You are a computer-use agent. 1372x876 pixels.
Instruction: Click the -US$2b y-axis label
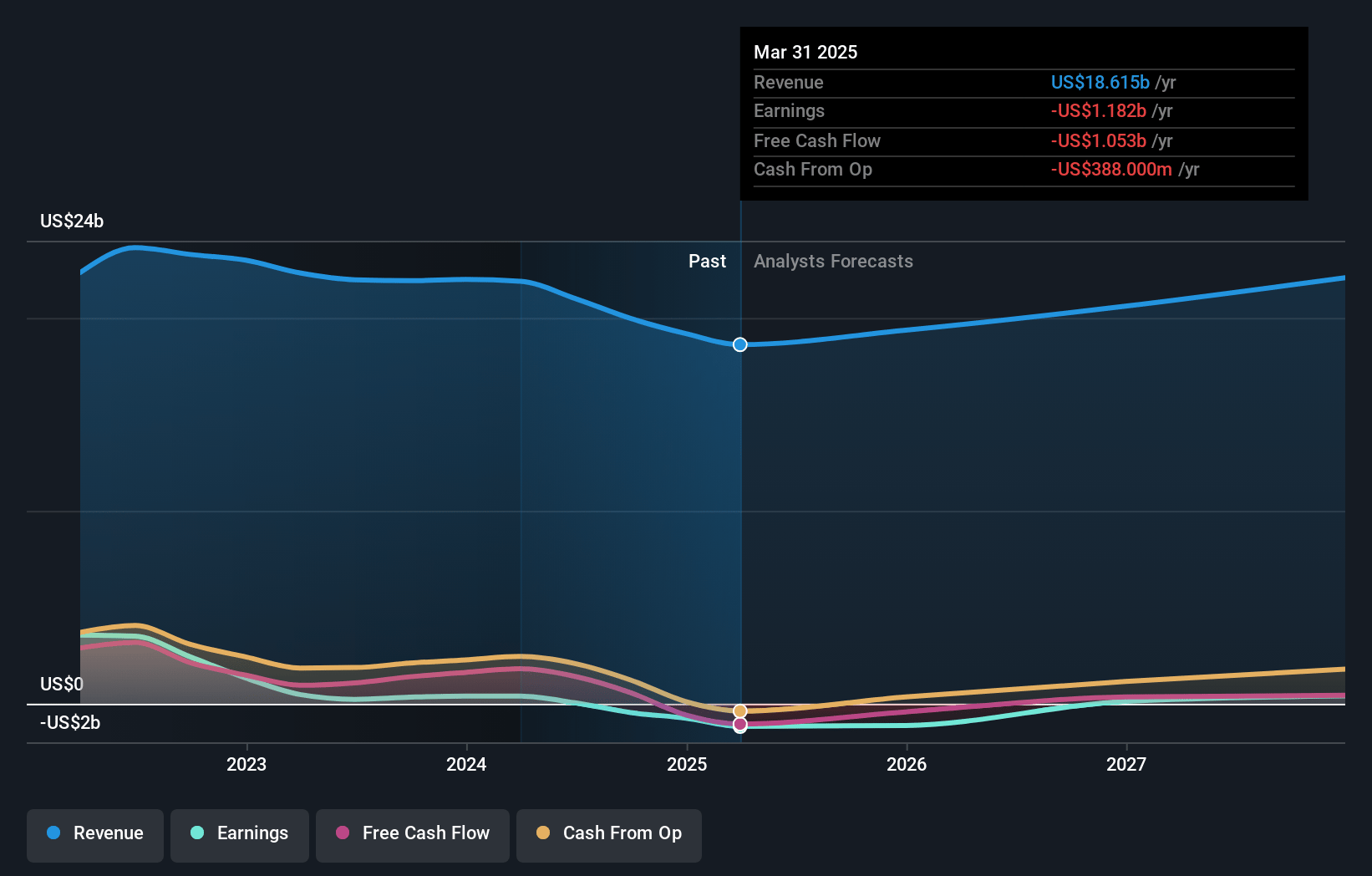[x=70, y=722]
